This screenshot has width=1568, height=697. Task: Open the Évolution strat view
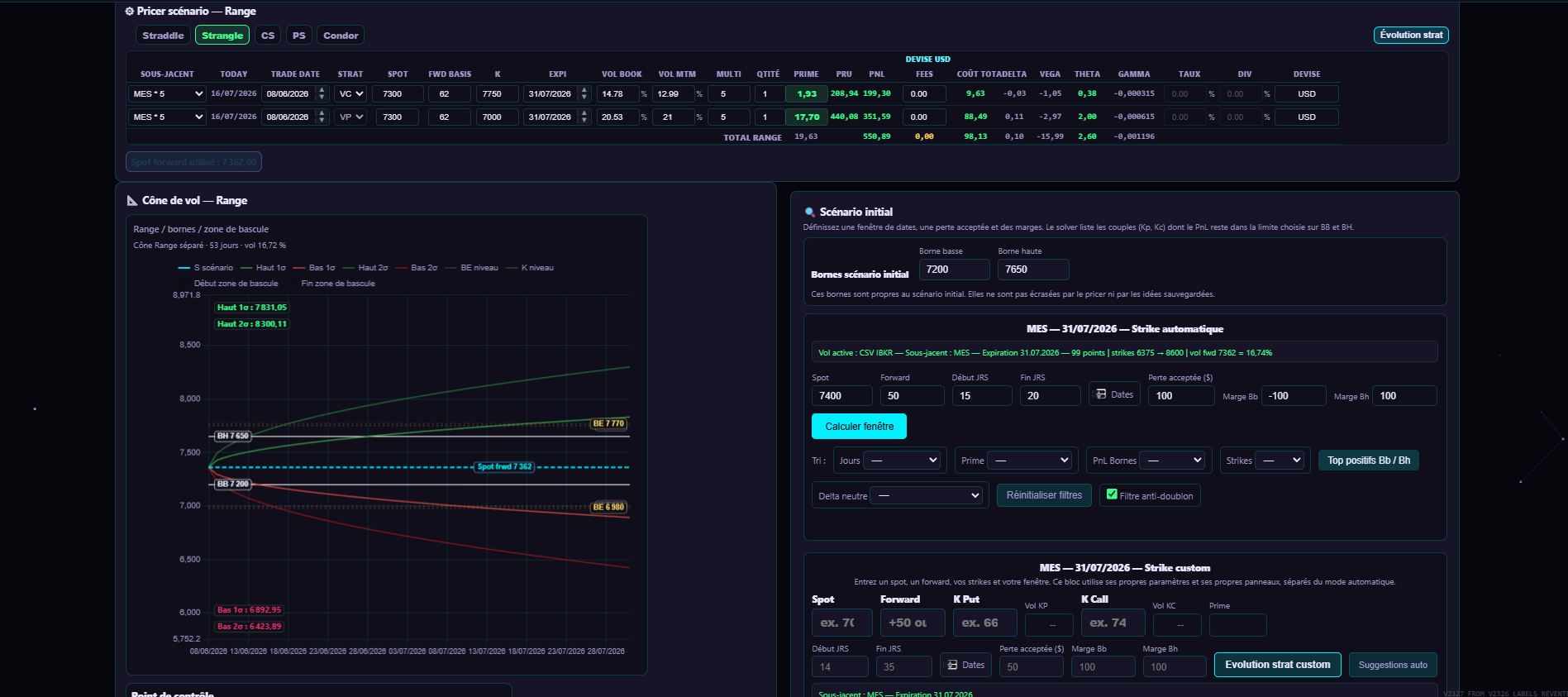1411,35
